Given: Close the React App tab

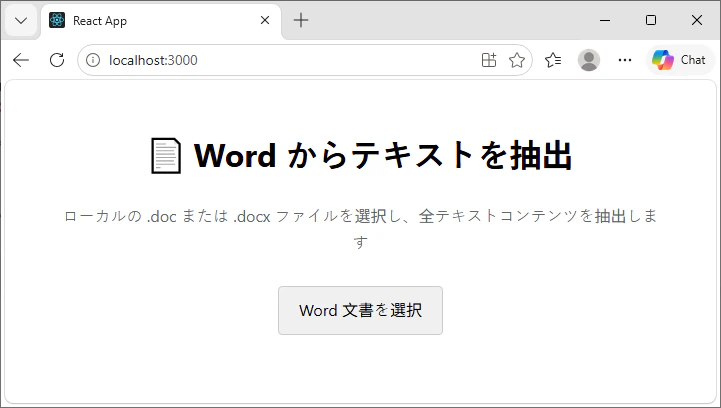Looking at the screenshot, I should [265, 20].
